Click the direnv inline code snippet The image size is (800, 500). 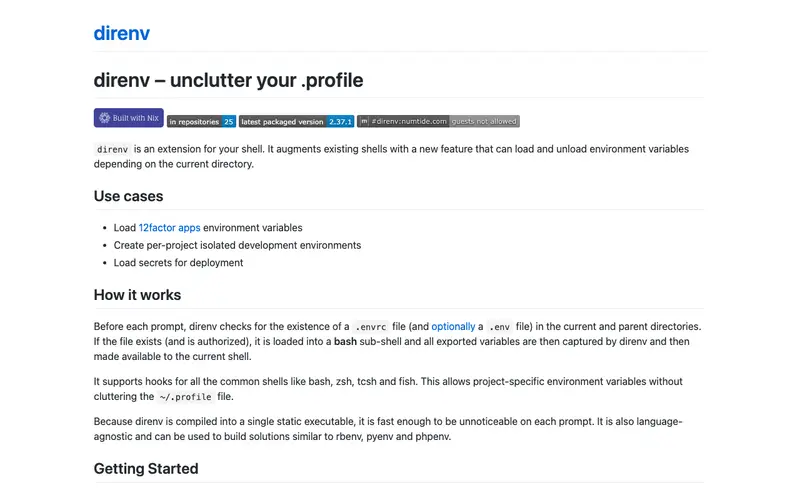(112, 149)
